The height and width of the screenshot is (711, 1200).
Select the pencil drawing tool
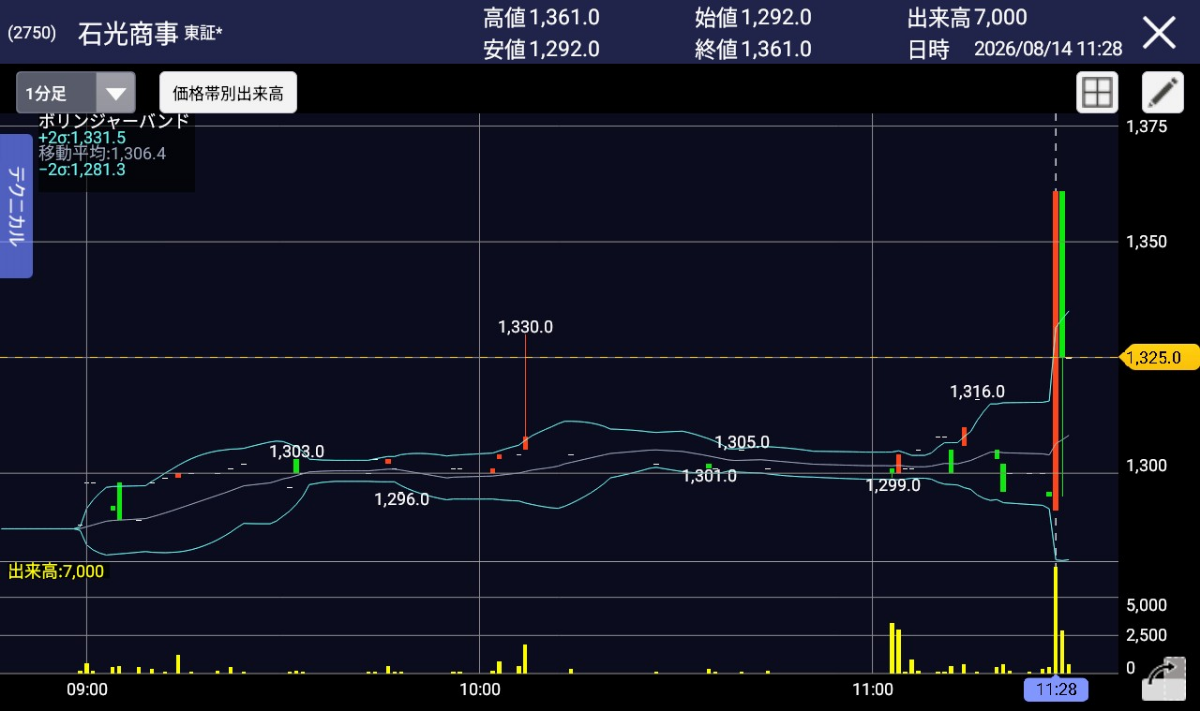coord(1162,93)
